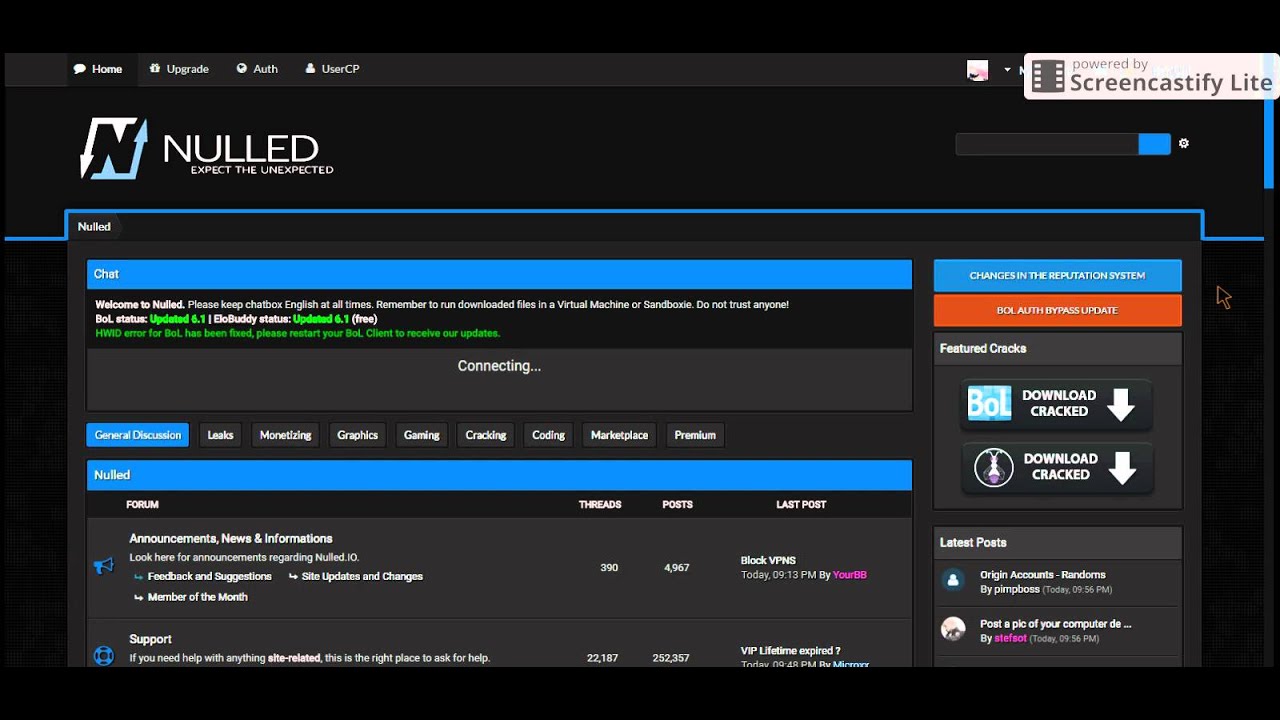Open Origin Accounts - Randoms post

[x=1042, y=575]
